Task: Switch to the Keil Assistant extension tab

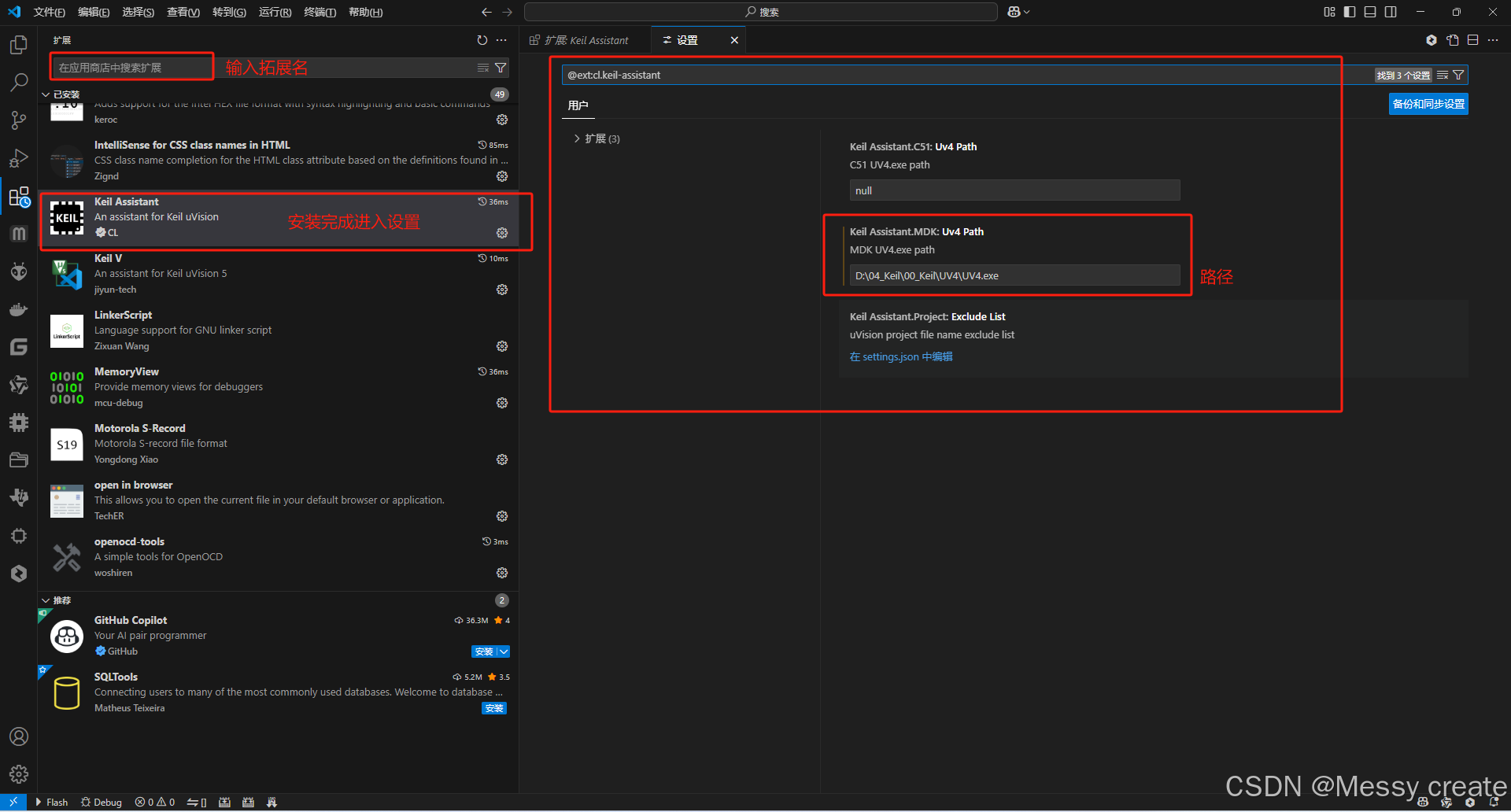Action: [586, 40]
